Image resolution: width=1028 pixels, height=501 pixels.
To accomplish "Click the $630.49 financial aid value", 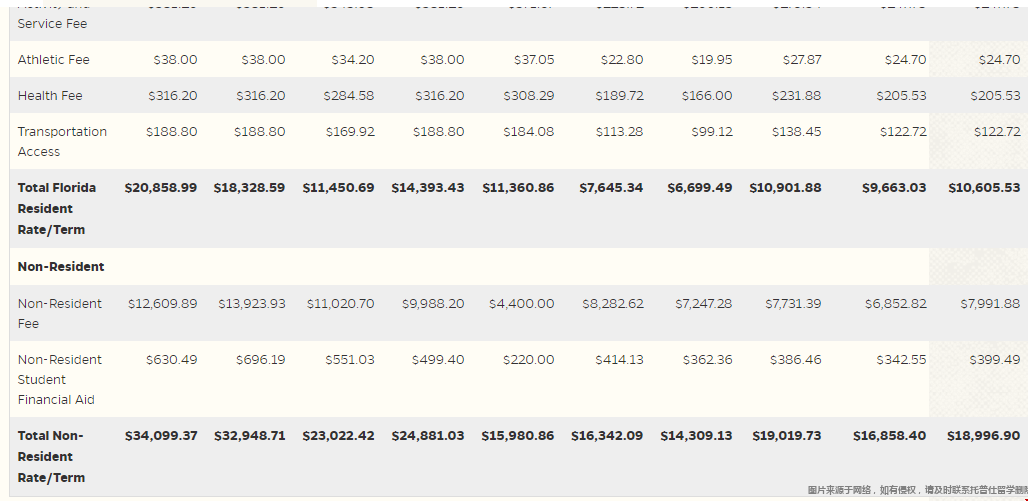I will (x=172, y=360).
